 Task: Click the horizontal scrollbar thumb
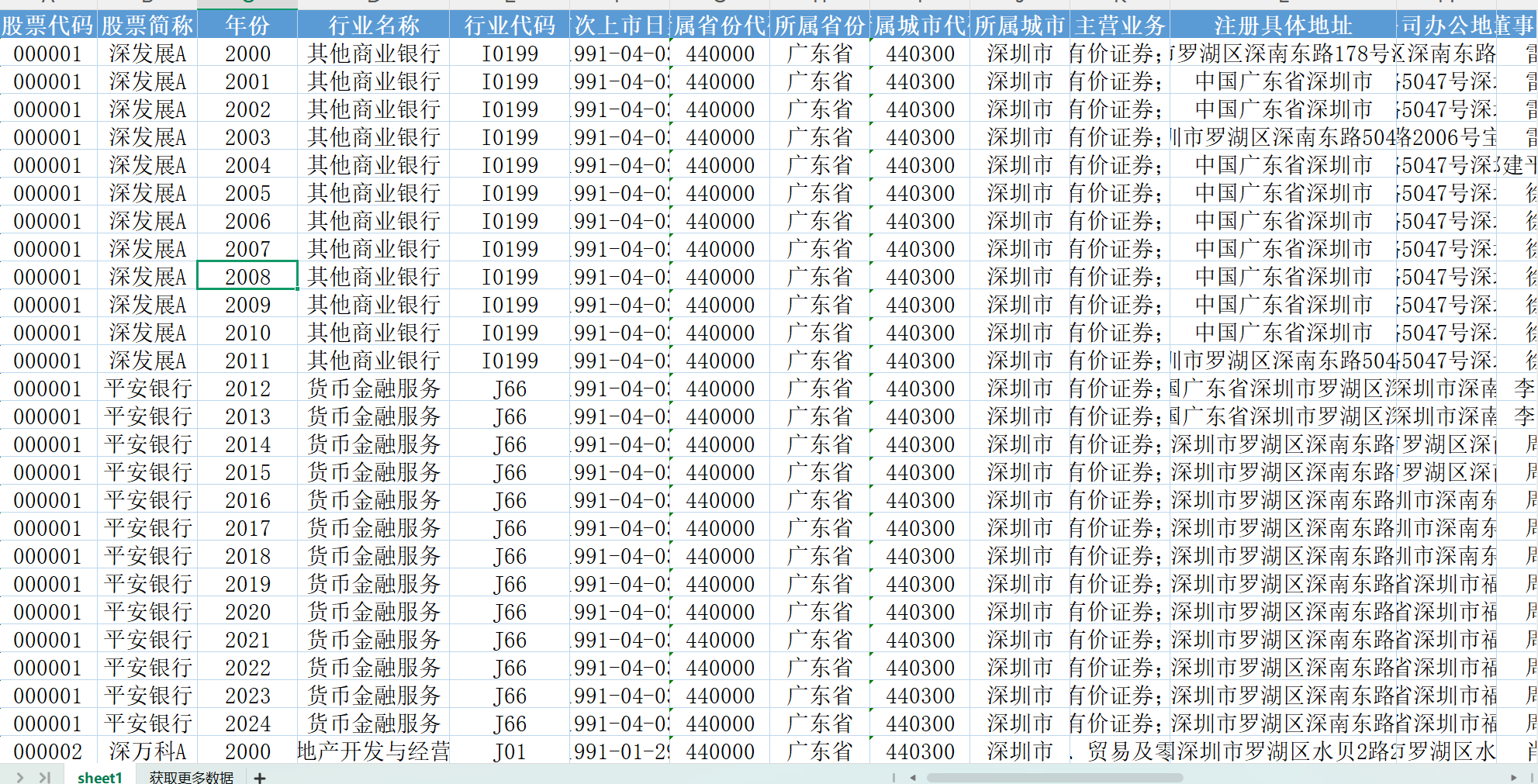1055,777
